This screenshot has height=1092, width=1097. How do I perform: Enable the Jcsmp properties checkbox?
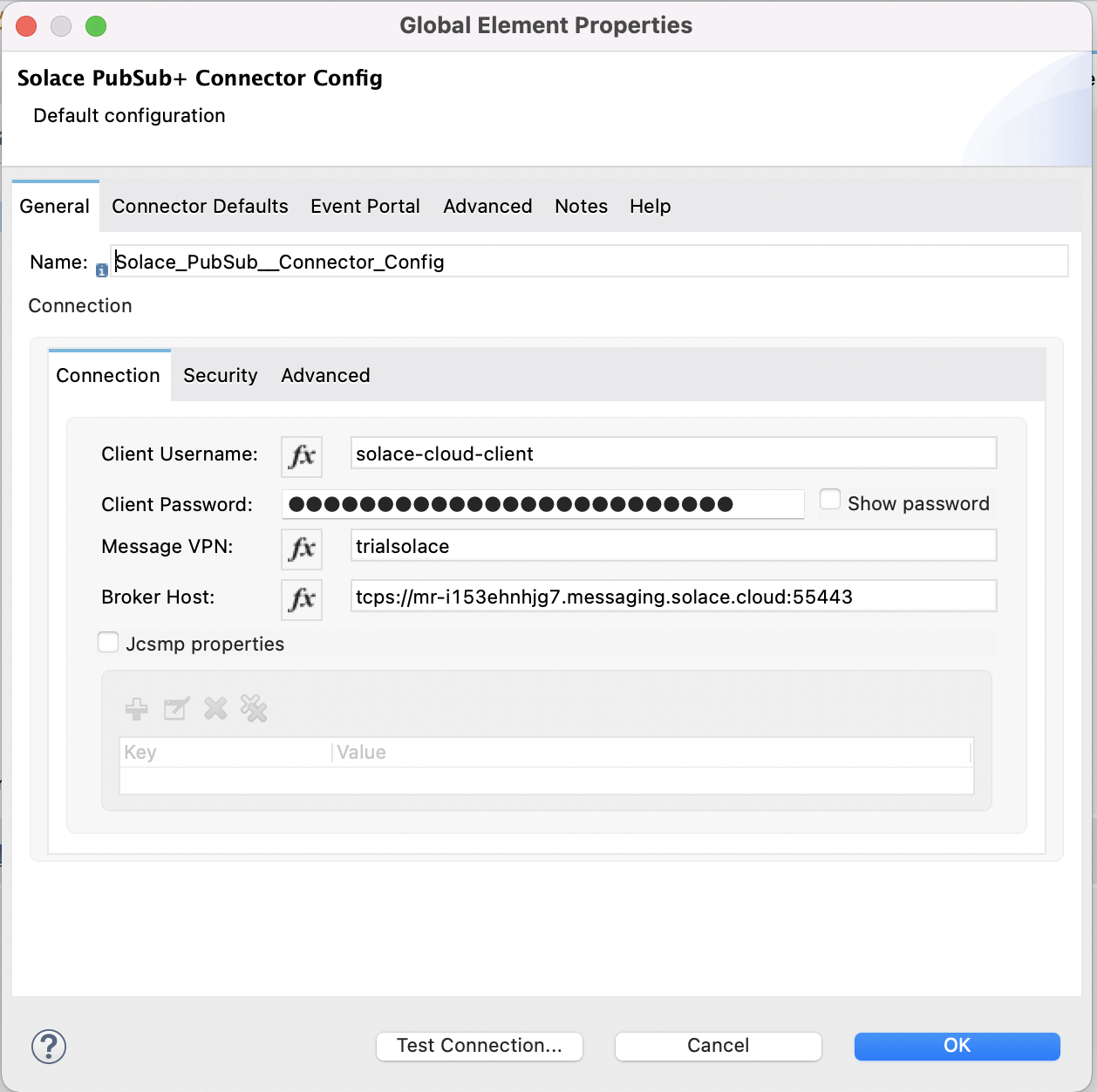tap(108, 641)
